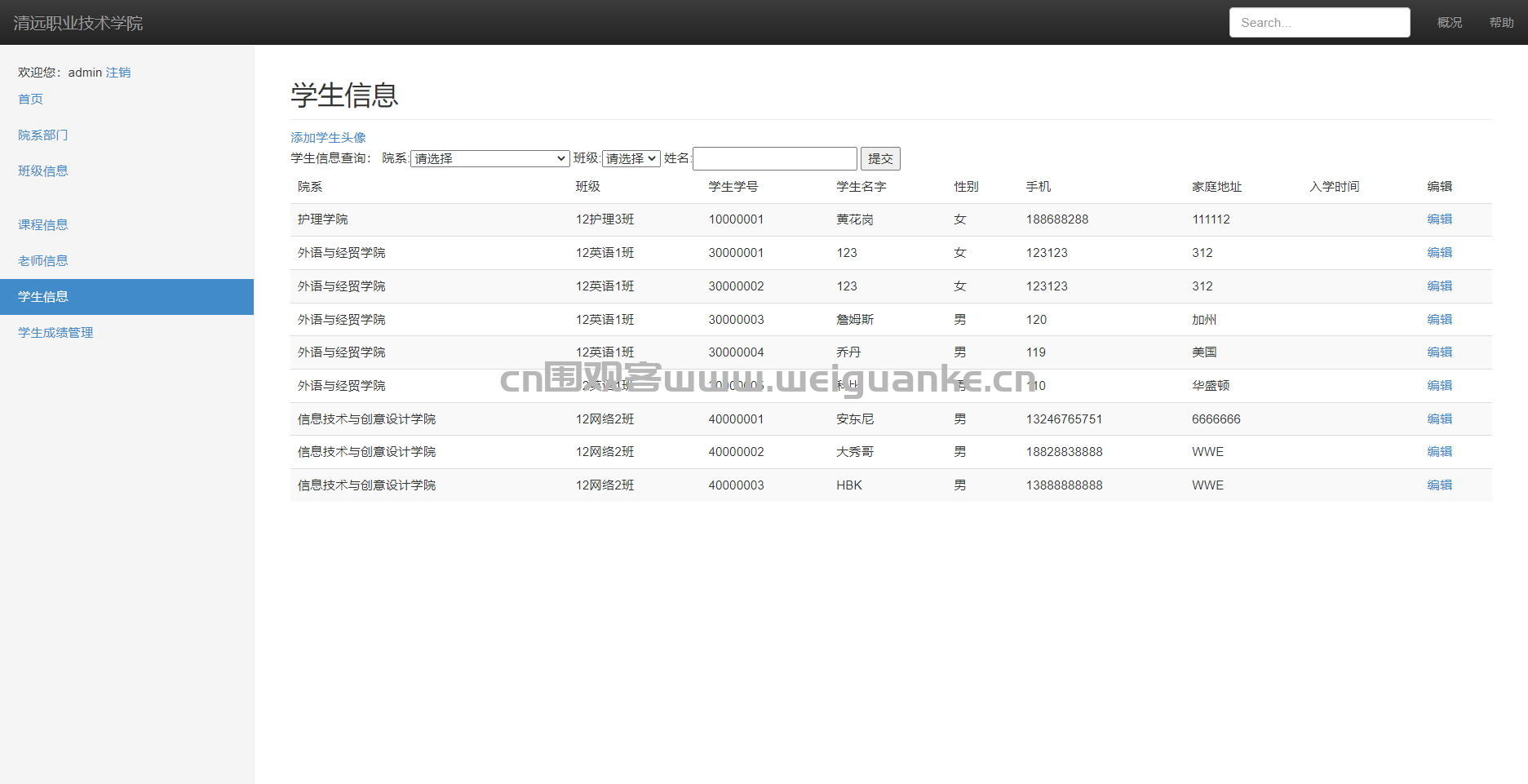Click the name 詹姆斯 cell

(x=855, y=319)
